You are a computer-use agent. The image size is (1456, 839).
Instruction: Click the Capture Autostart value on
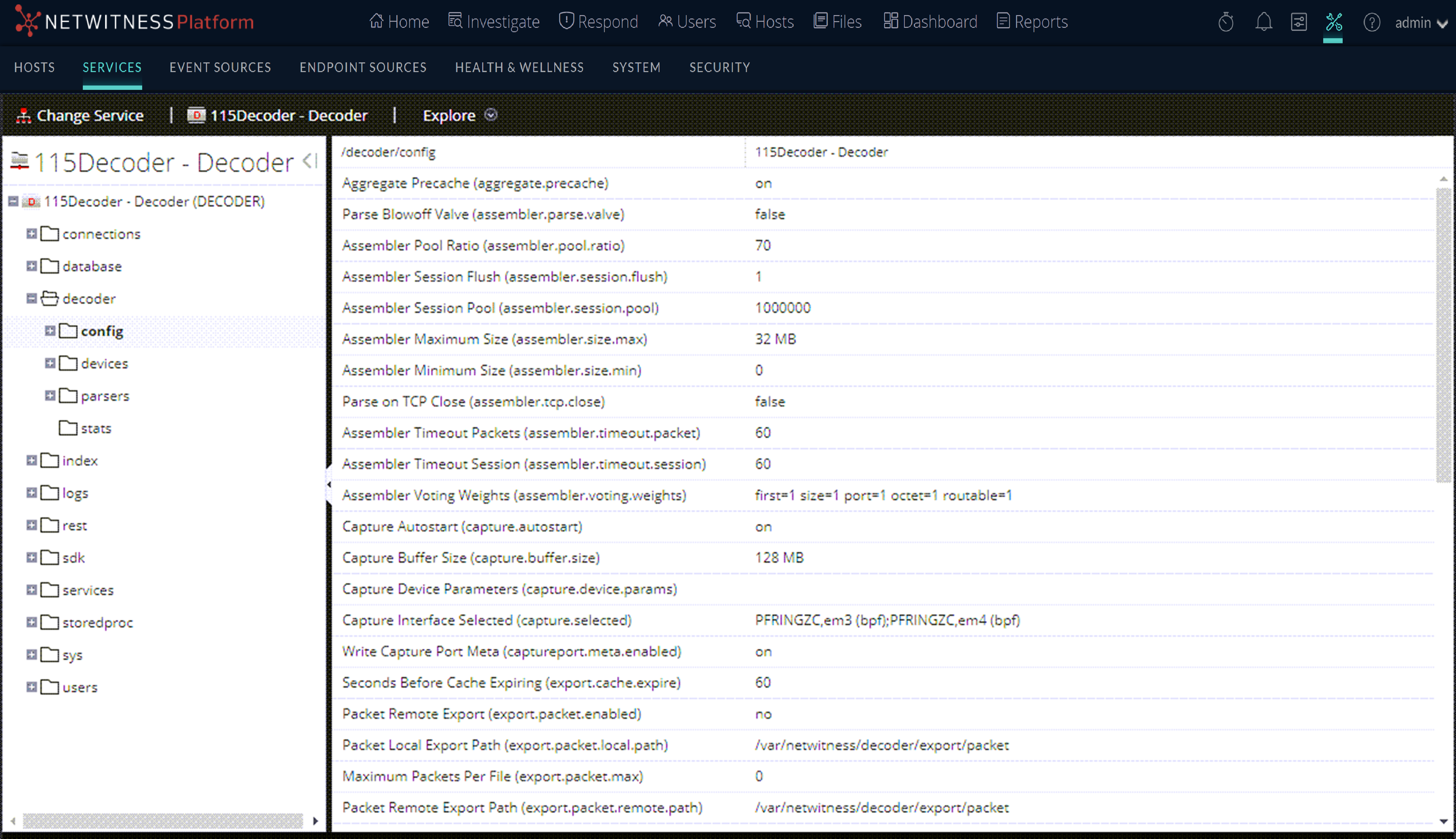(x=763, y=527)
